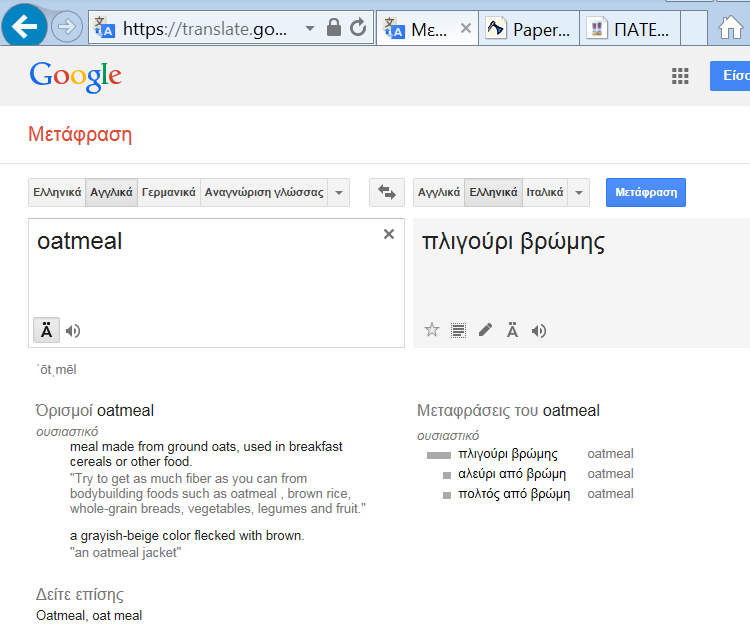Click the blue Μετάφραση translate button
Screen dimensions: 750x630
[646, 192]
